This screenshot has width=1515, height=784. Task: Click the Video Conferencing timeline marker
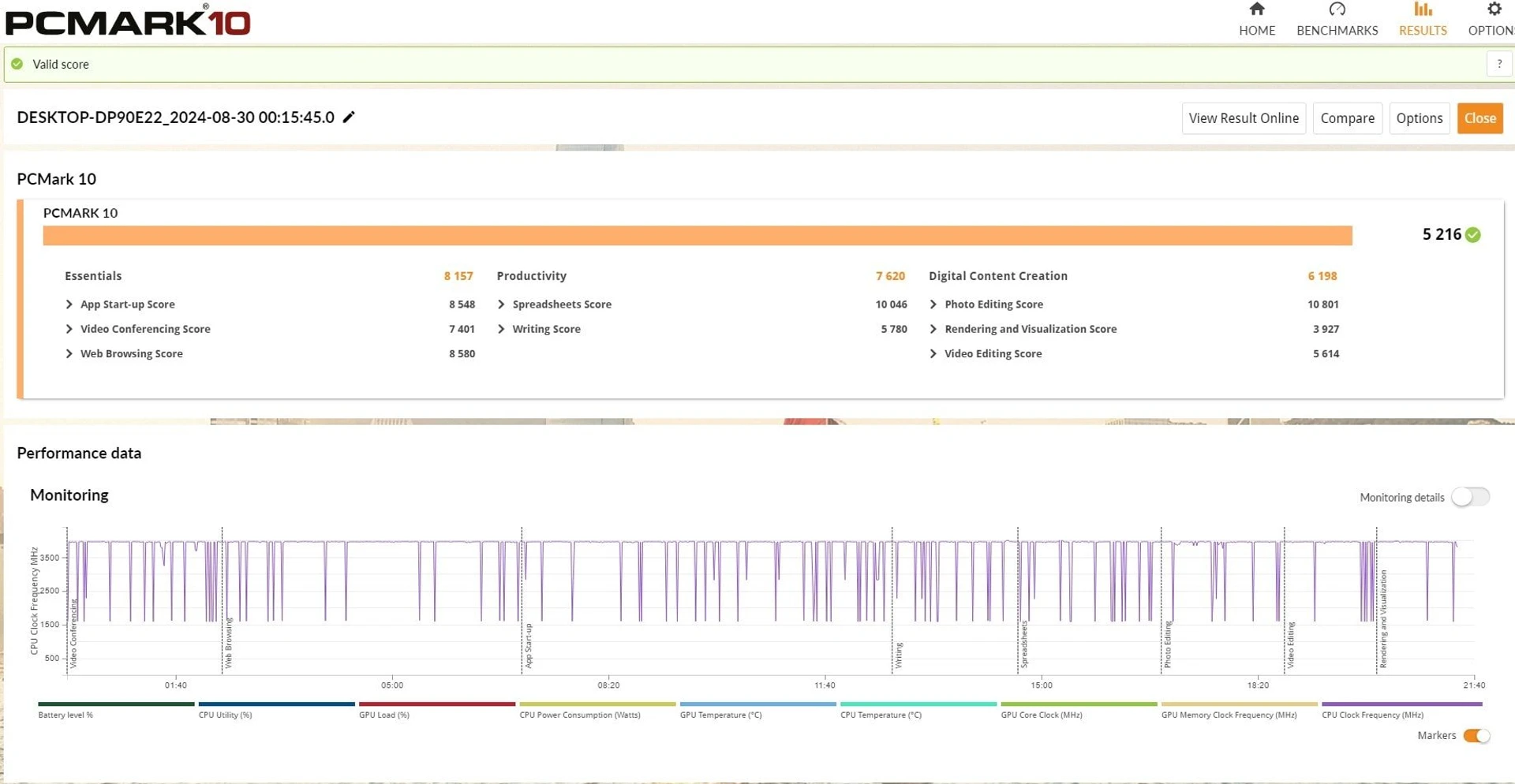coord(73,633)
